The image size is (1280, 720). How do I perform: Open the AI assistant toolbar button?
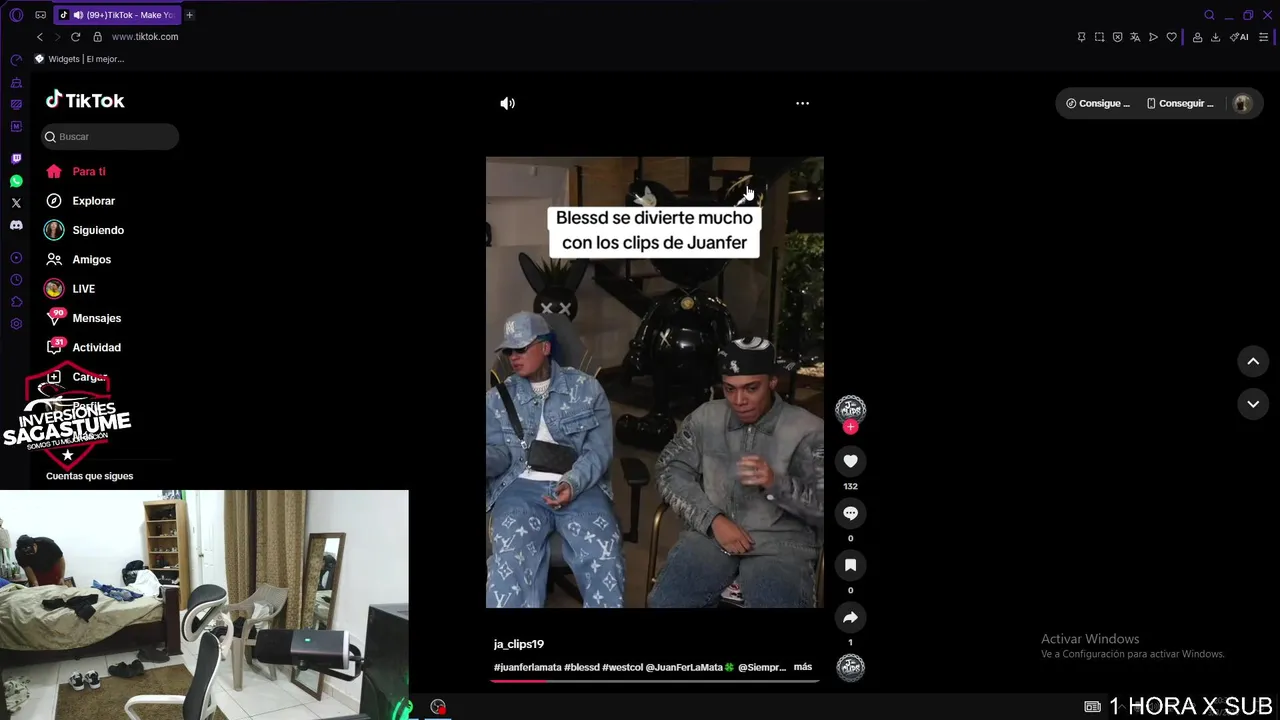click(1239, 37)
